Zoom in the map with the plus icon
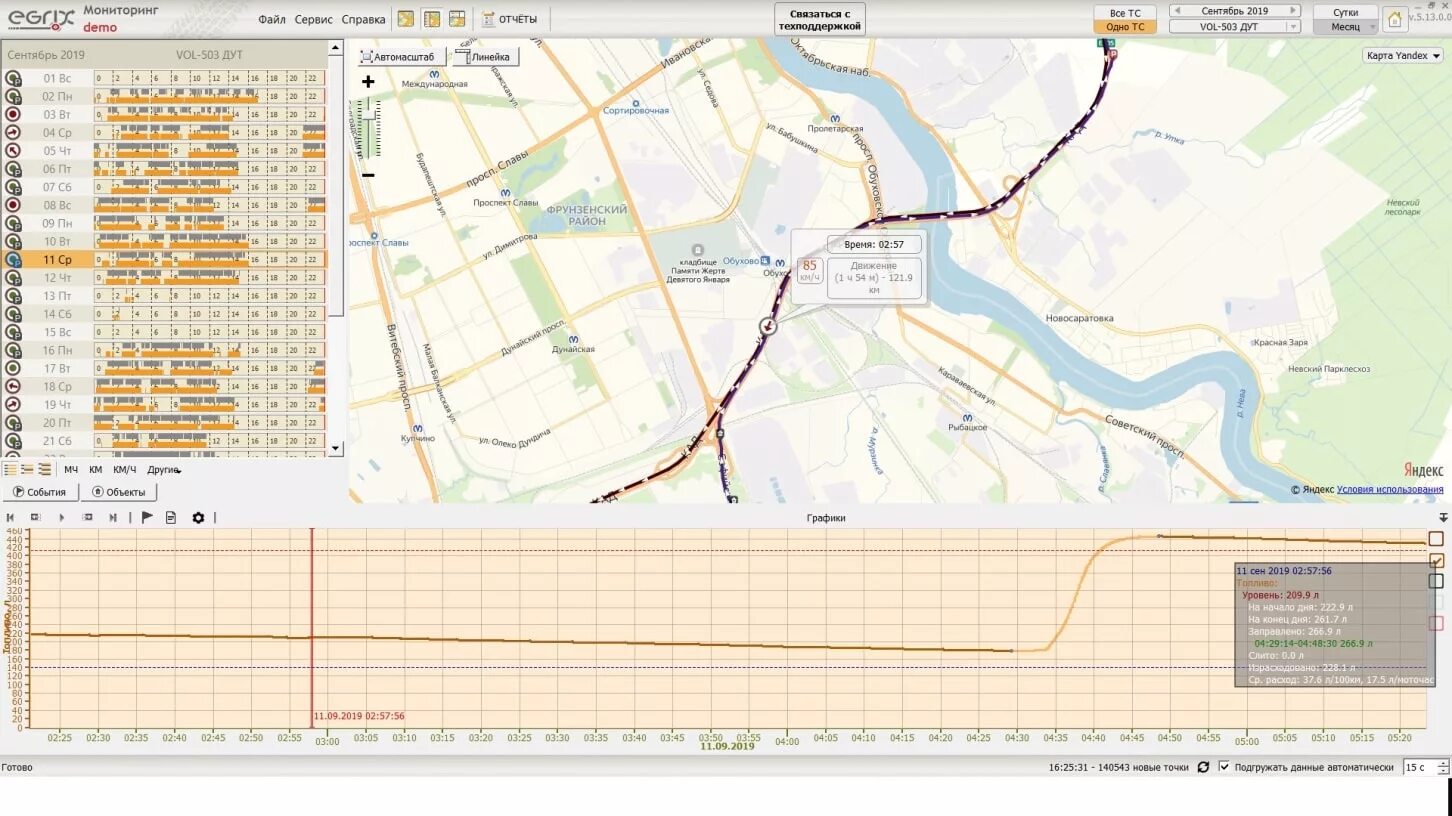Viewport: 1452px width, 816px height. pyautogui.click(x=367, y=82)
